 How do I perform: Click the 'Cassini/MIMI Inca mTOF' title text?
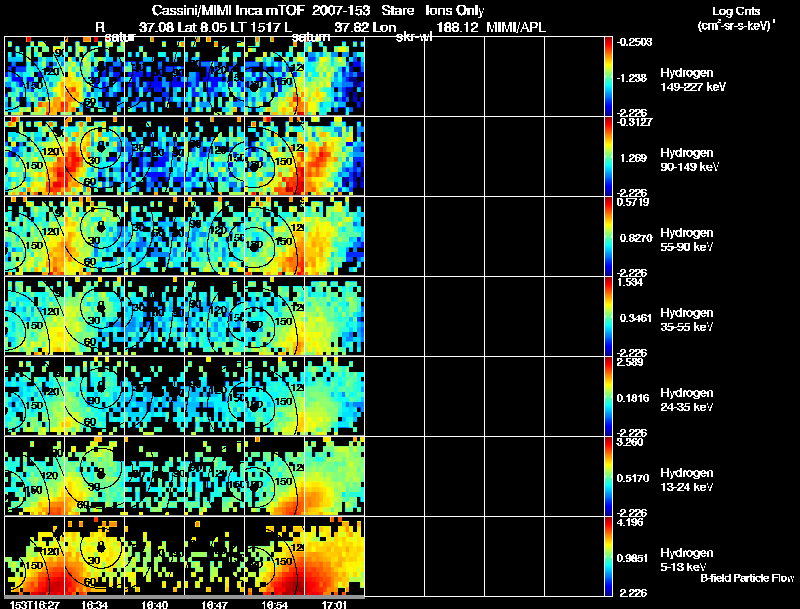point(228,10)
